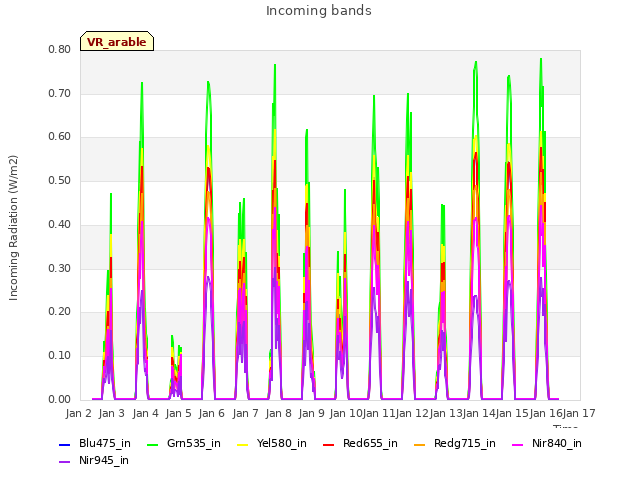Toggle the Red655_in legend label

(x=370, y=444)
